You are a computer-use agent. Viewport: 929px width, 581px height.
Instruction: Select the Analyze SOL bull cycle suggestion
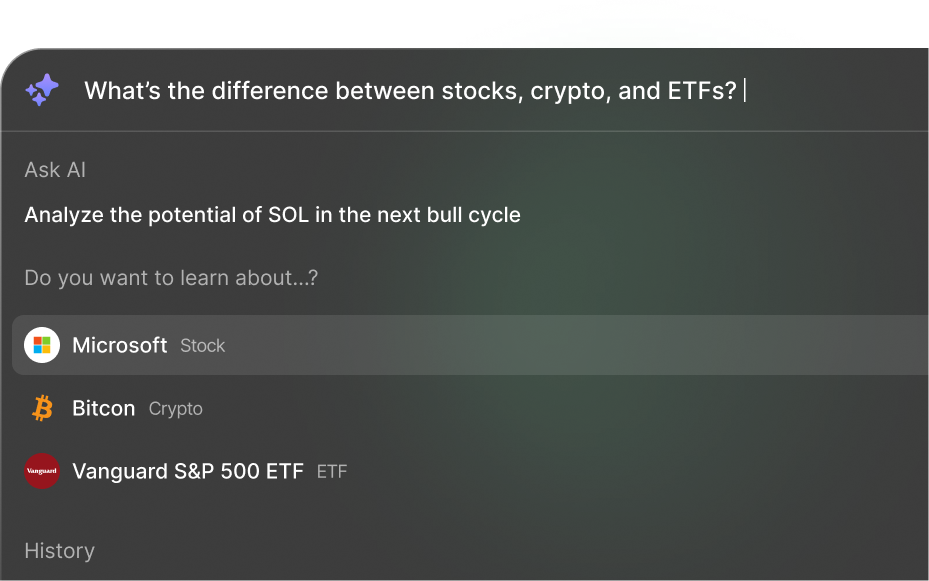[272, 215]
